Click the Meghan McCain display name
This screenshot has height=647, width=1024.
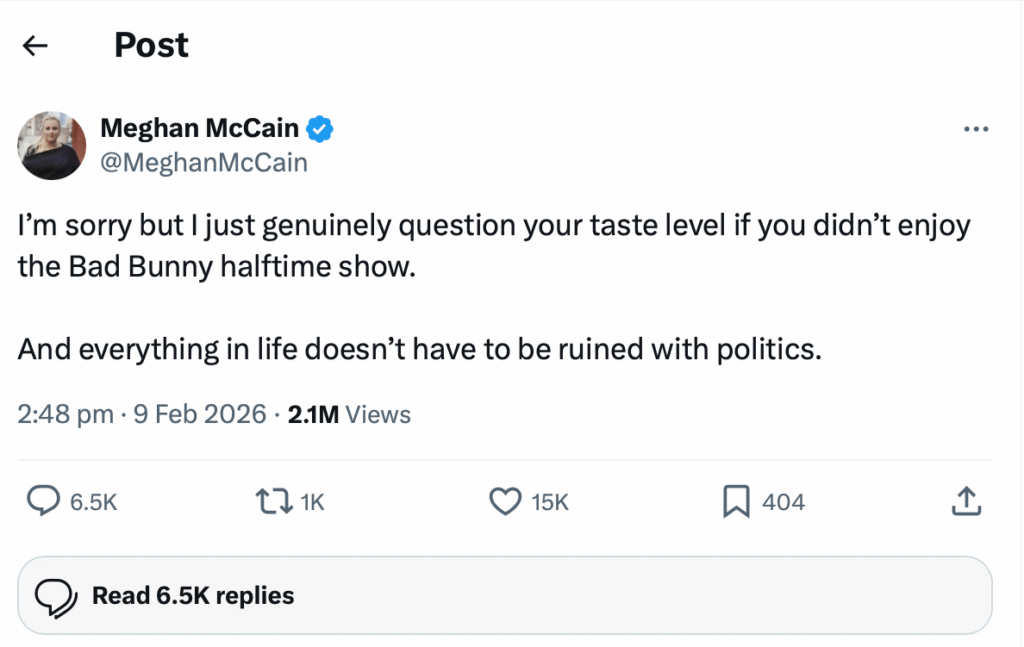click(x=200, y=128)
